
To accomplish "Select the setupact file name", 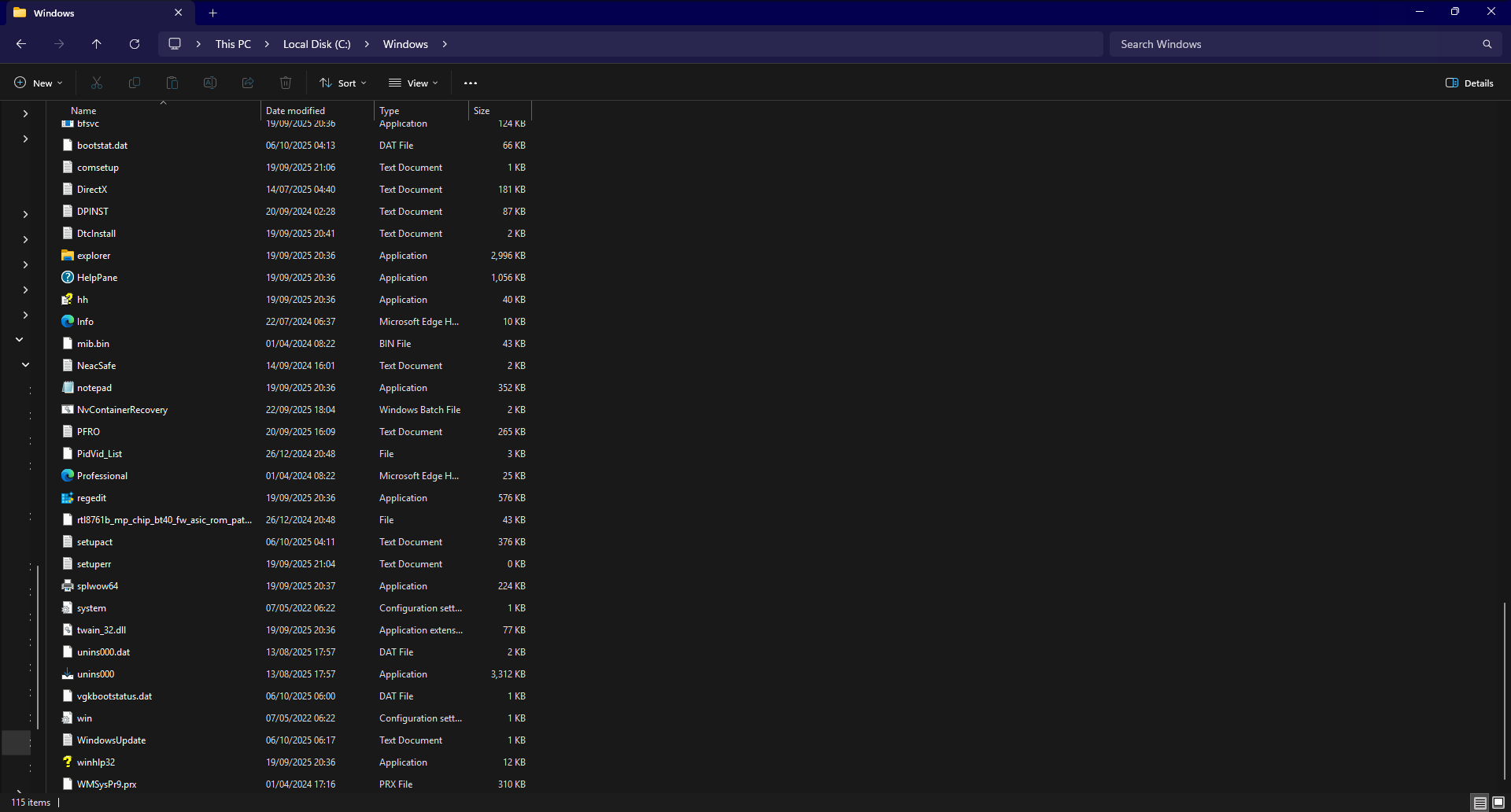I will [x=94, y=542].
